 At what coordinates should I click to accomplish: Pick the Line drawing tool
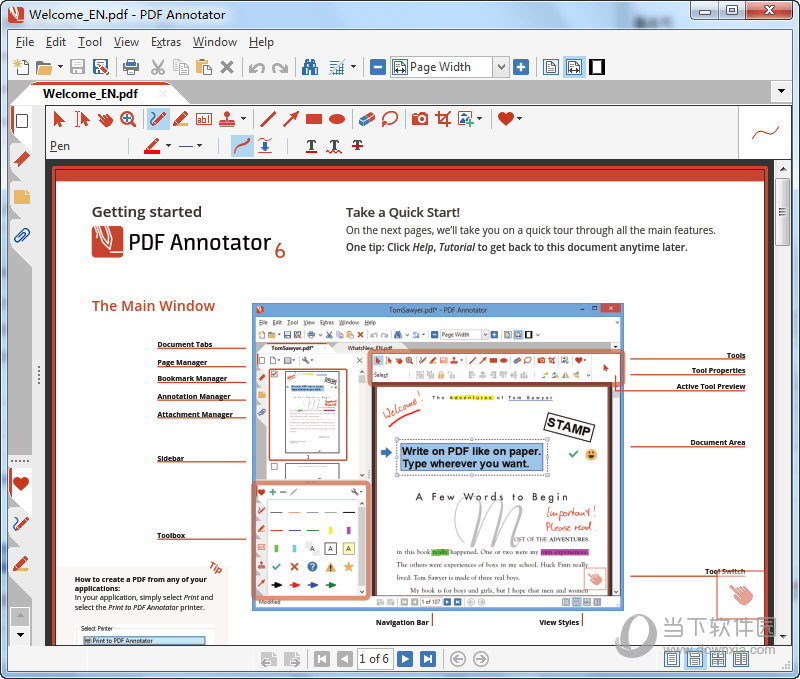pyautogui.click(x=268, y=119)
